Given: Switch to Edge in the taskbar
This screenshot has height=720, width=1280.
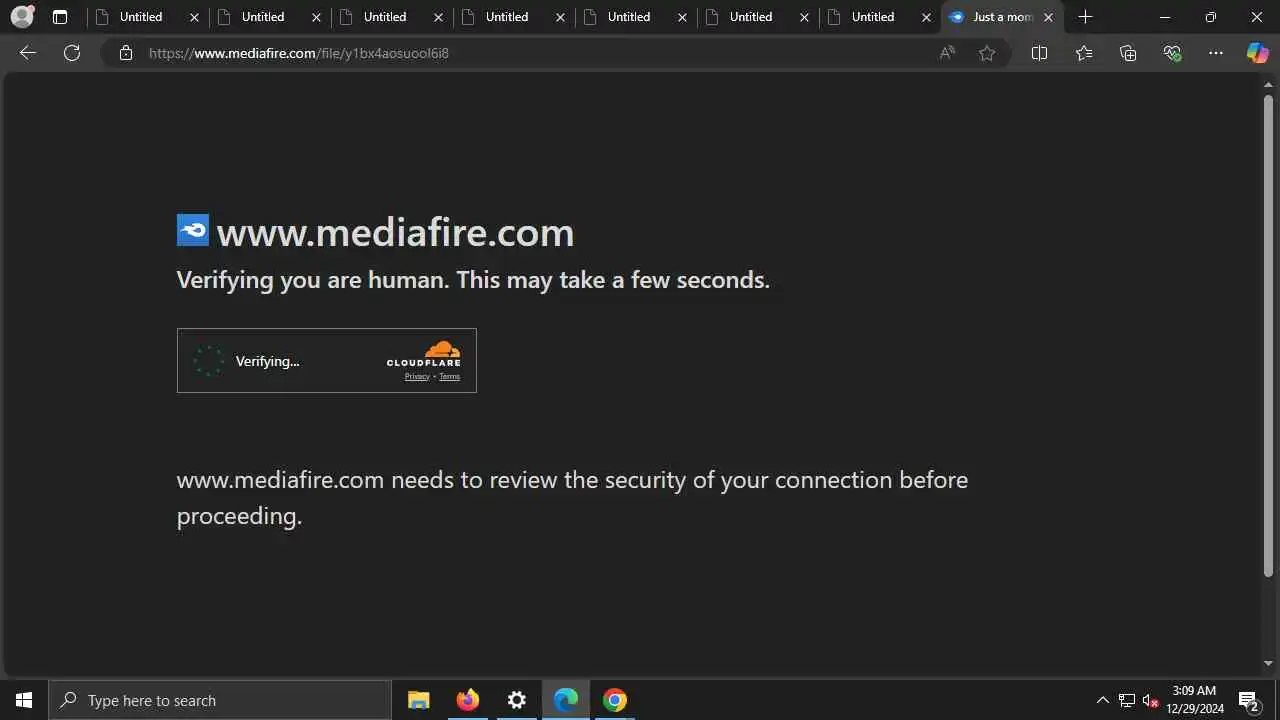Looking at the screenshot, I should pyautogui.click(x=566, y=700).
